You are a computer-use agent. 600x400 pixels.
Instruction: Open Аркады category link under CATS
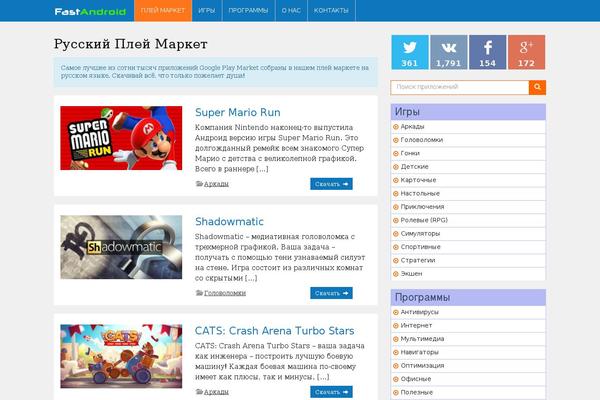click(216, 392)
